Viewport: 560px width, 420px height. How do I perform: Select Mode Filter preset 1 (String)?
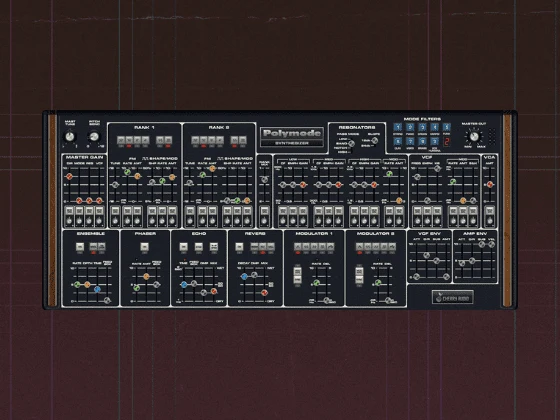[x=398, y=127]
